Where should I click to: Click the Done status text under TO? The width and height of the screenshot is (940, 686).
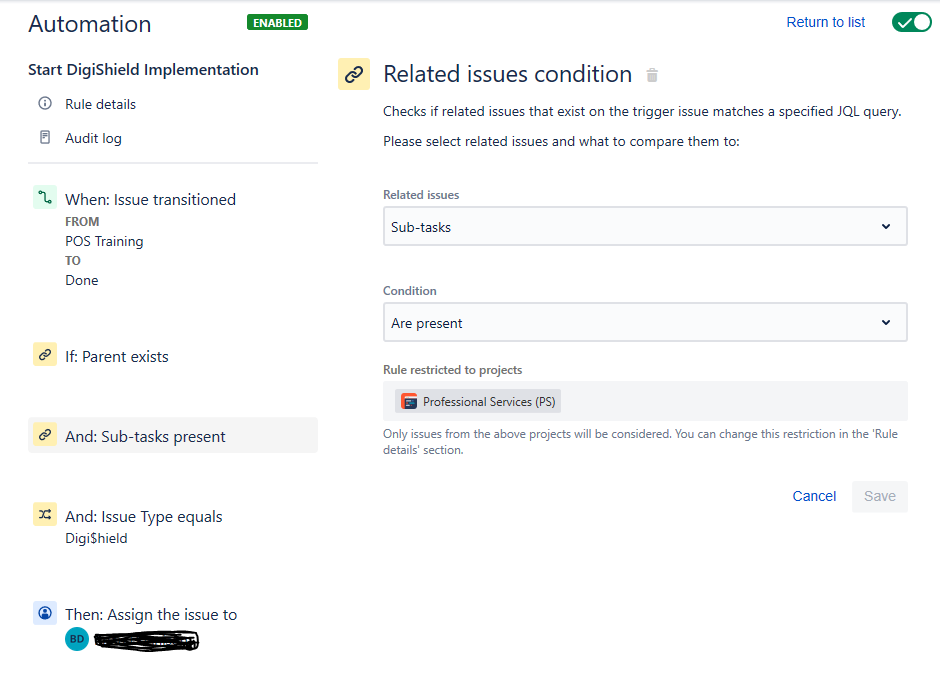(x=82, y=280)
